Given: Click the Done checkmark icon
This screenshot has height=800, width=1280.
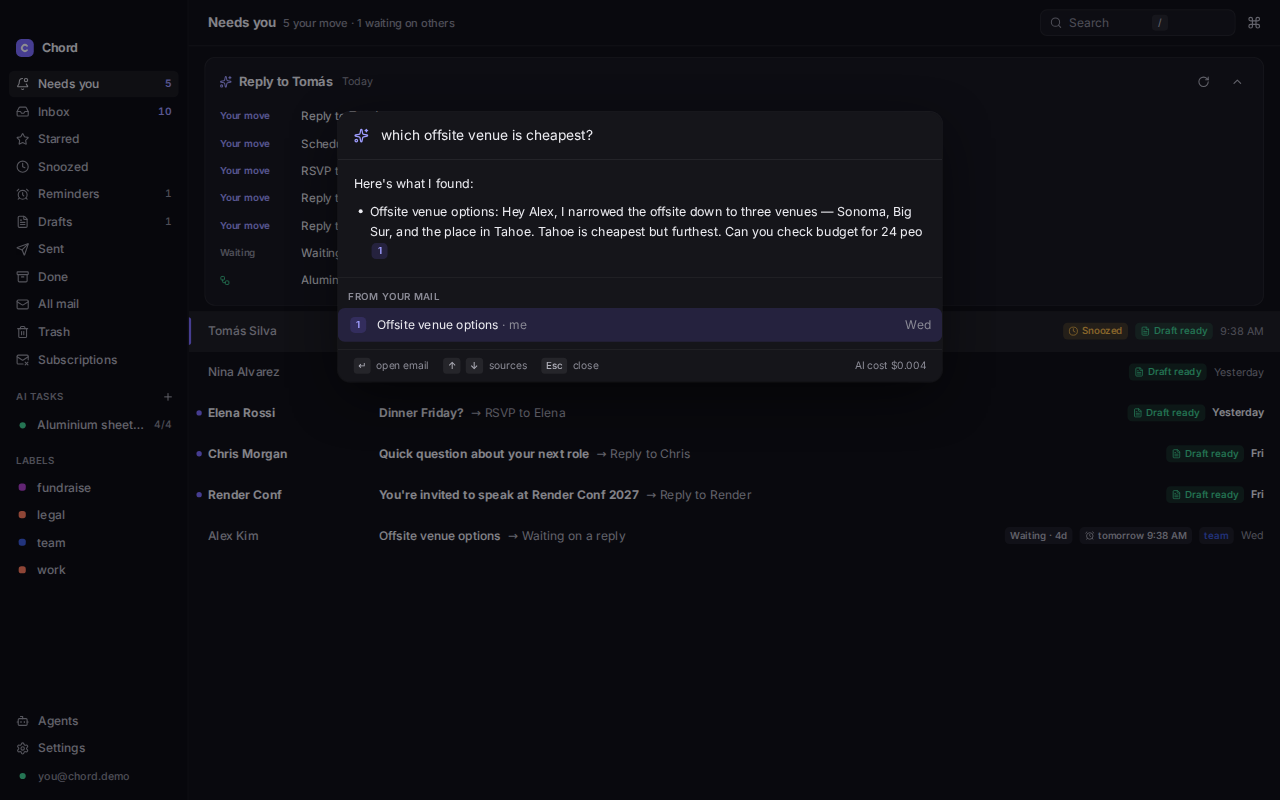Looking at the screenshot, I should pos(23,276).
